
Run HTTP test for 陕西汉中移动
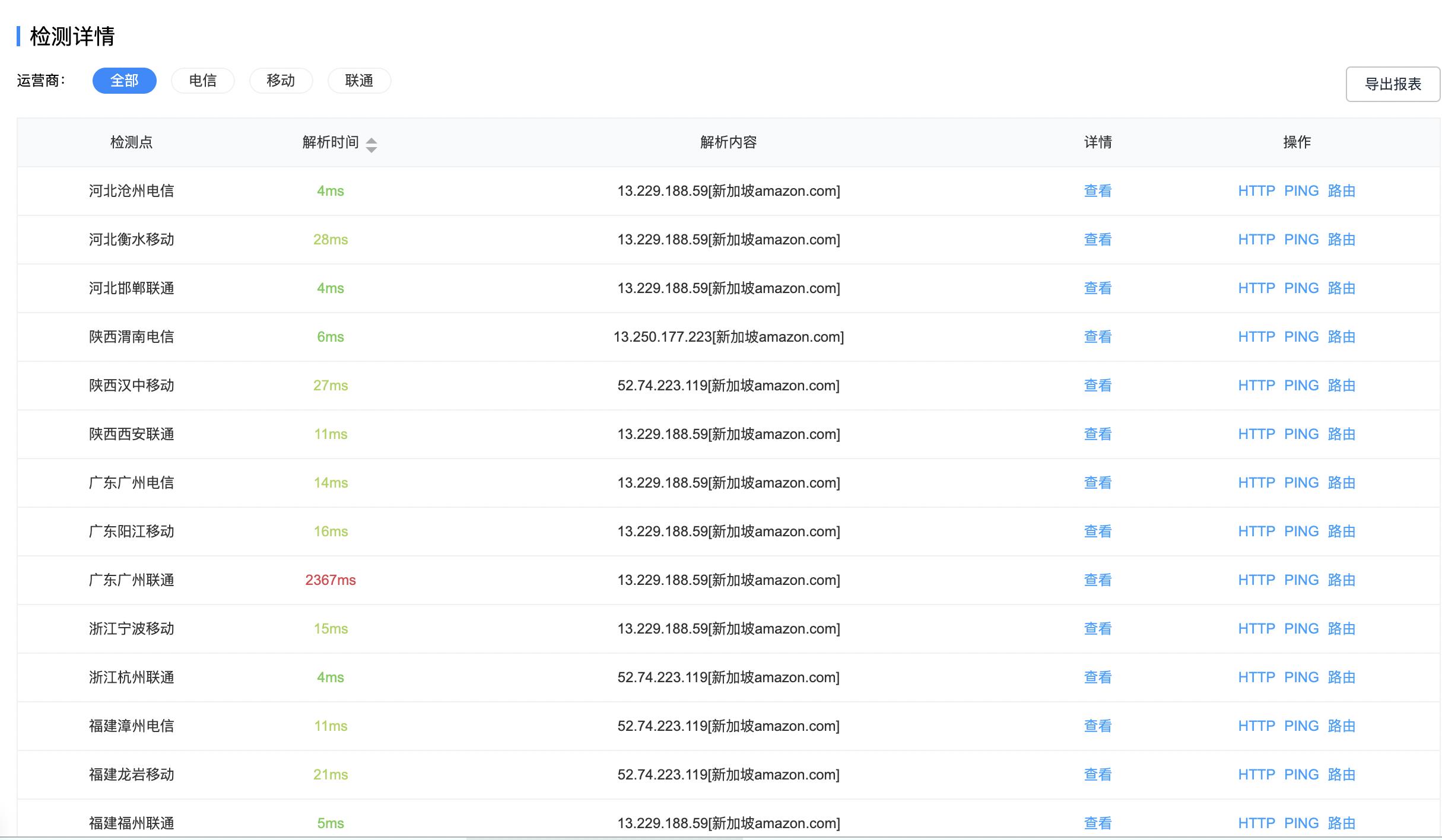[1256, 386]
